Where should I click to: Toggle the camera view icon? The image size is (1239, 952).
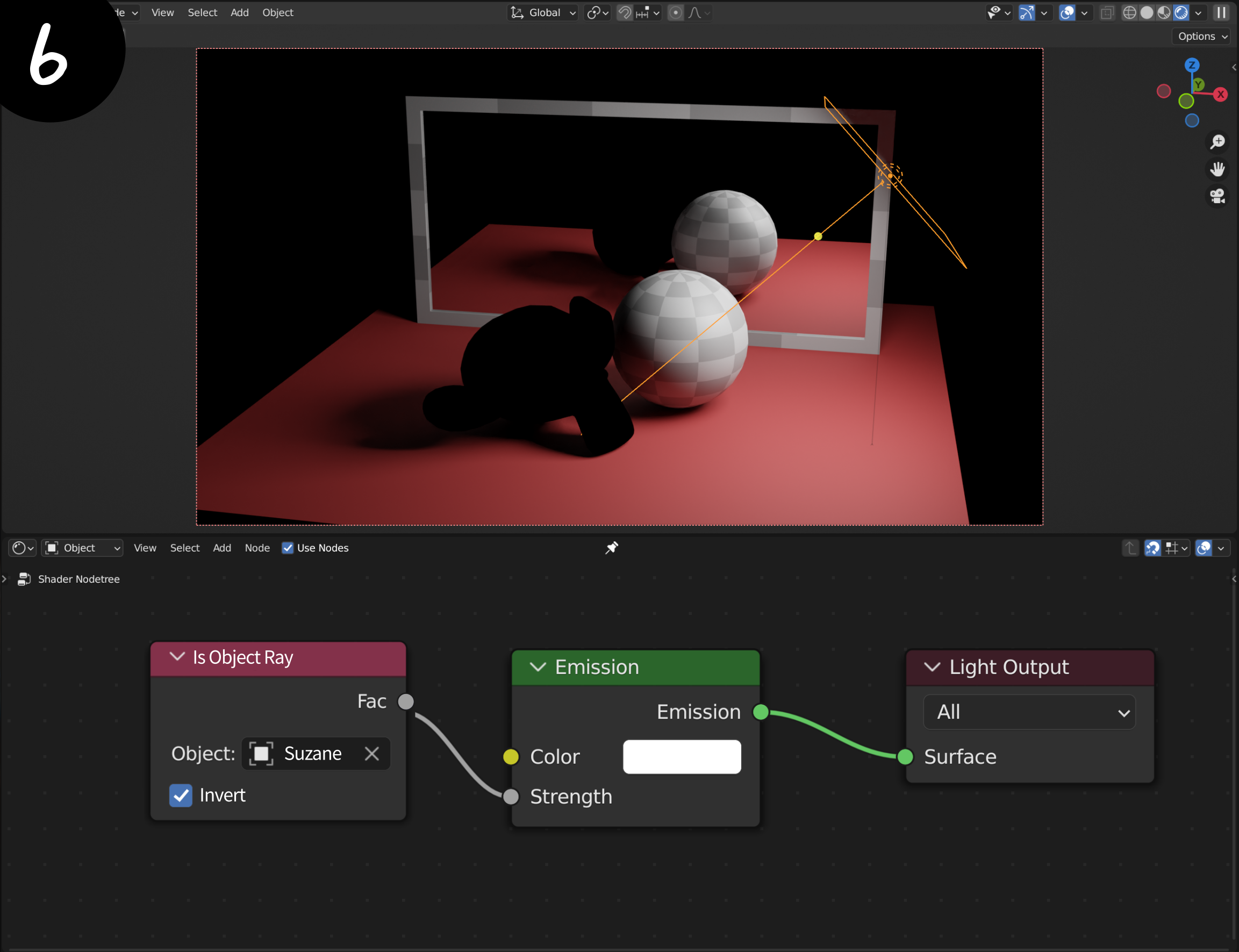pyautogui.click(x=1217, y=196)
